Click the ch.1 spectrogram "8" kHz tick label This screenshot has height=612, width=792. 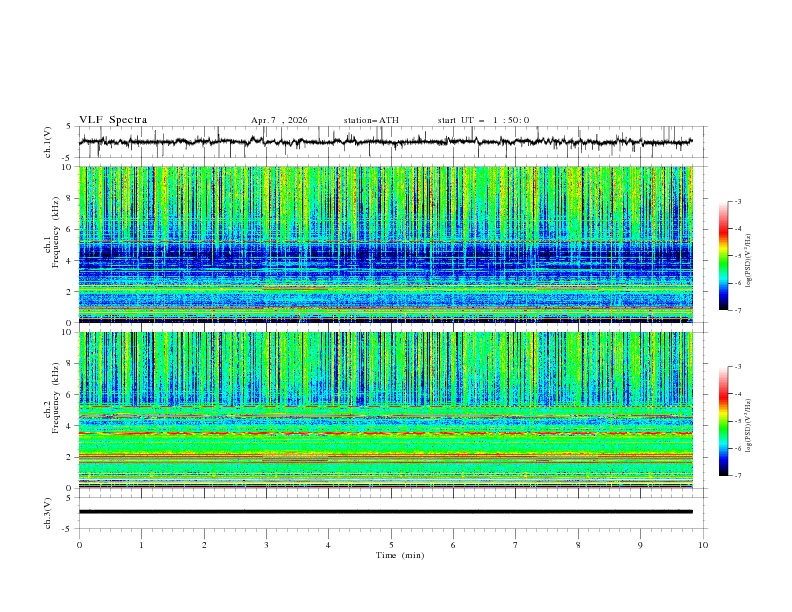(70, 198)
